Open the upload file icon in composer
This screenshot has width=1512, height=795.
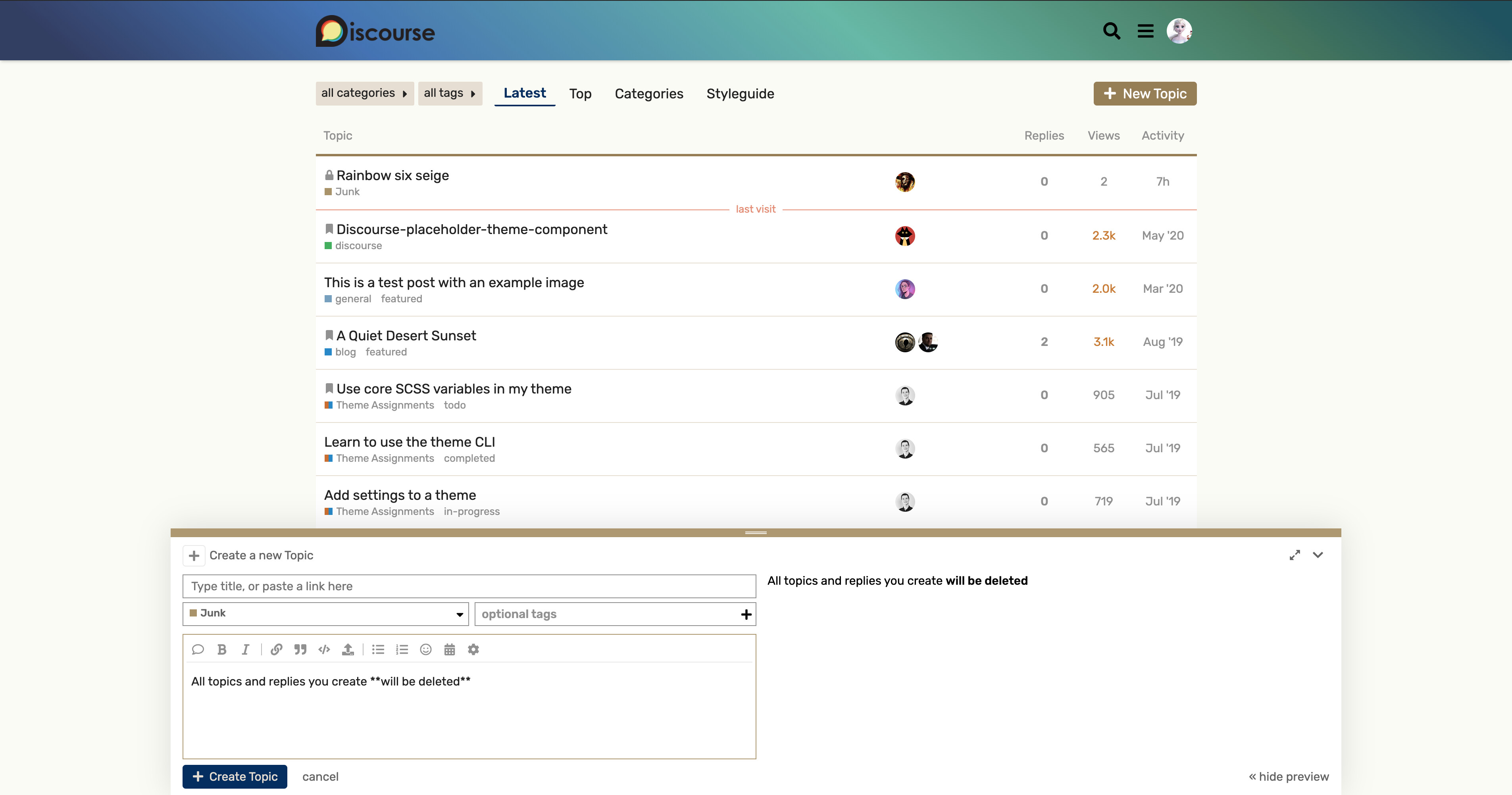348,649
